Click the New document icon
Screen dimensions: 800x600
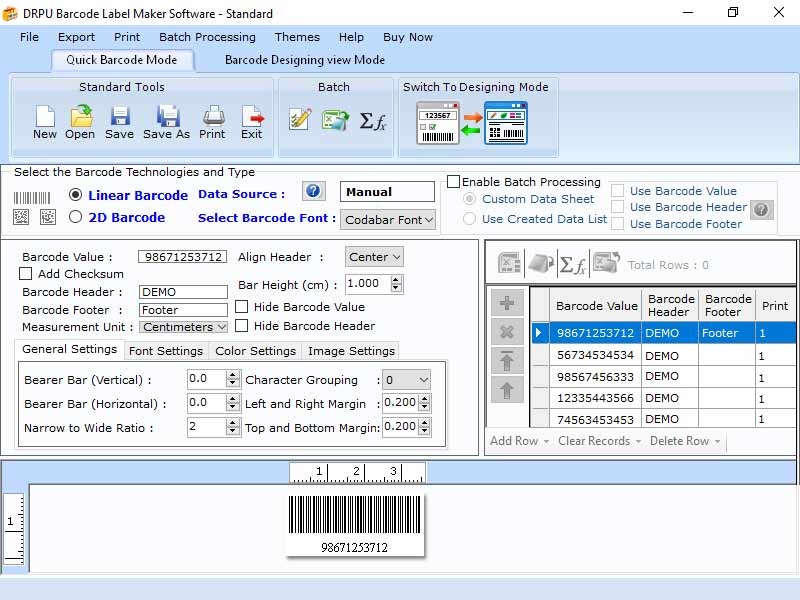tap(45, 118)
